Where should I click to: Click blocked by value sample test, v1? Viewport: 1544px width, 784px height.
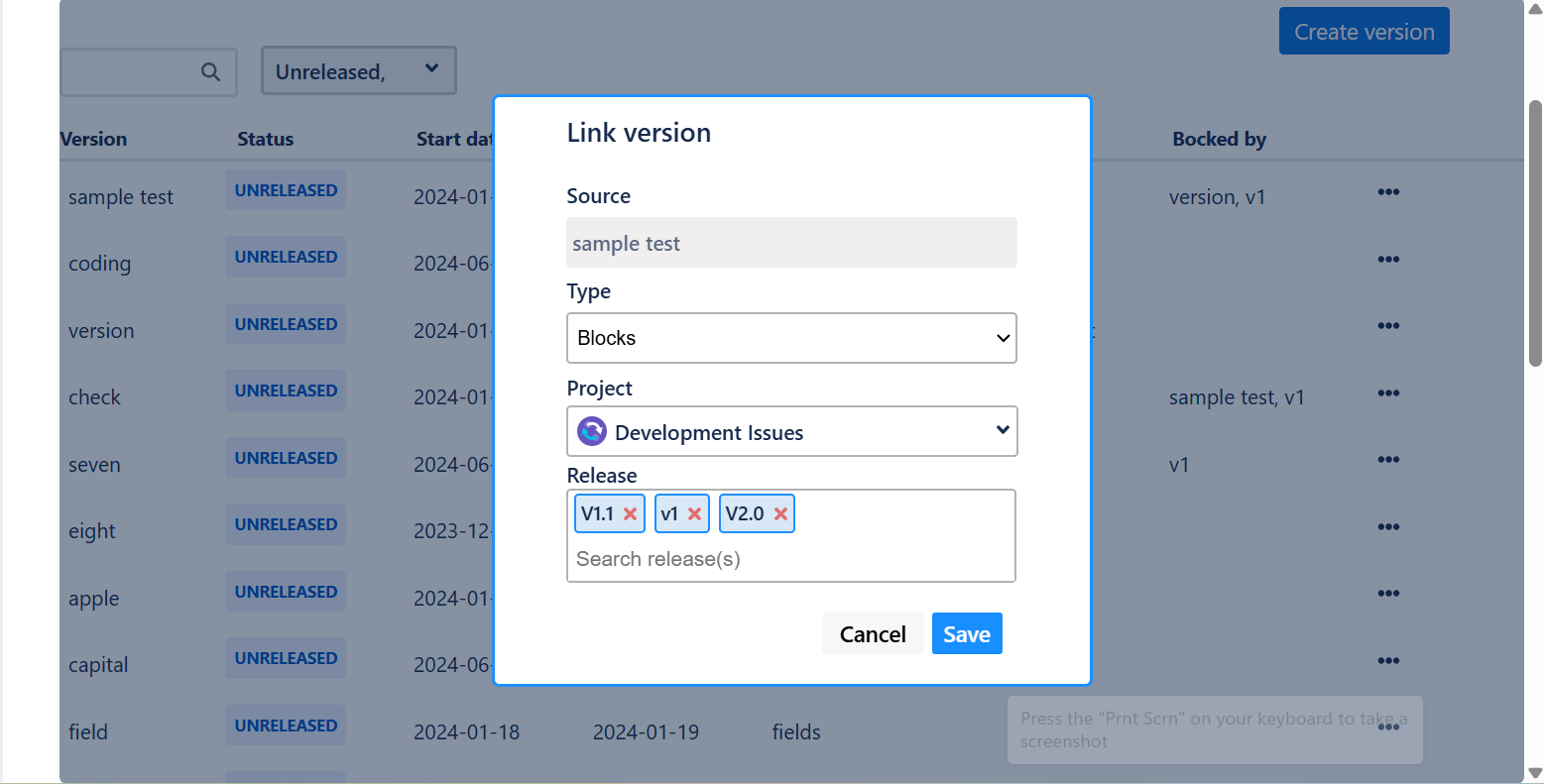click(x=1237, y=397)
